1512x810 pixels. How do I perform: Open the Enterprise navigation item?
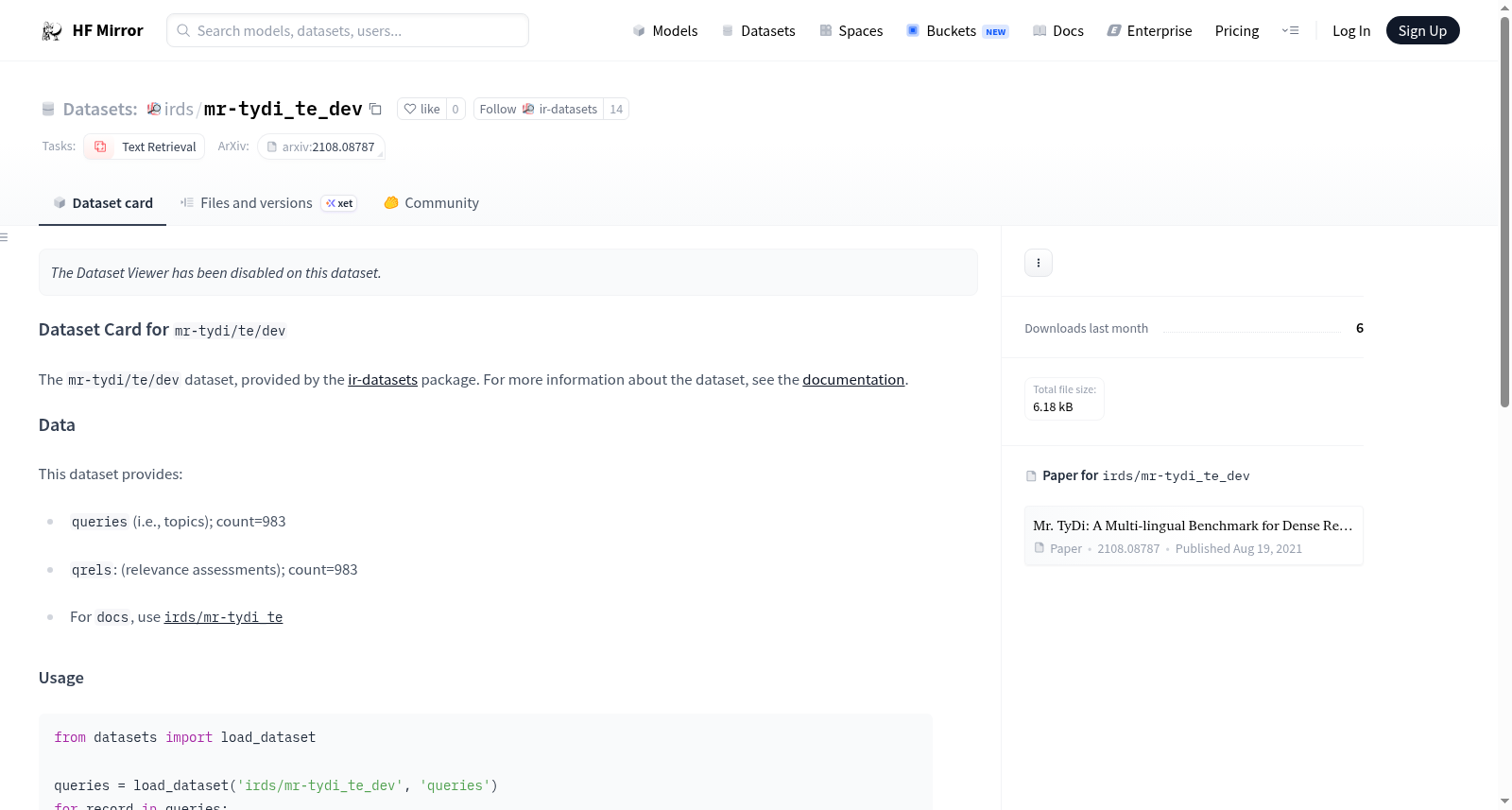(1150, 31)
